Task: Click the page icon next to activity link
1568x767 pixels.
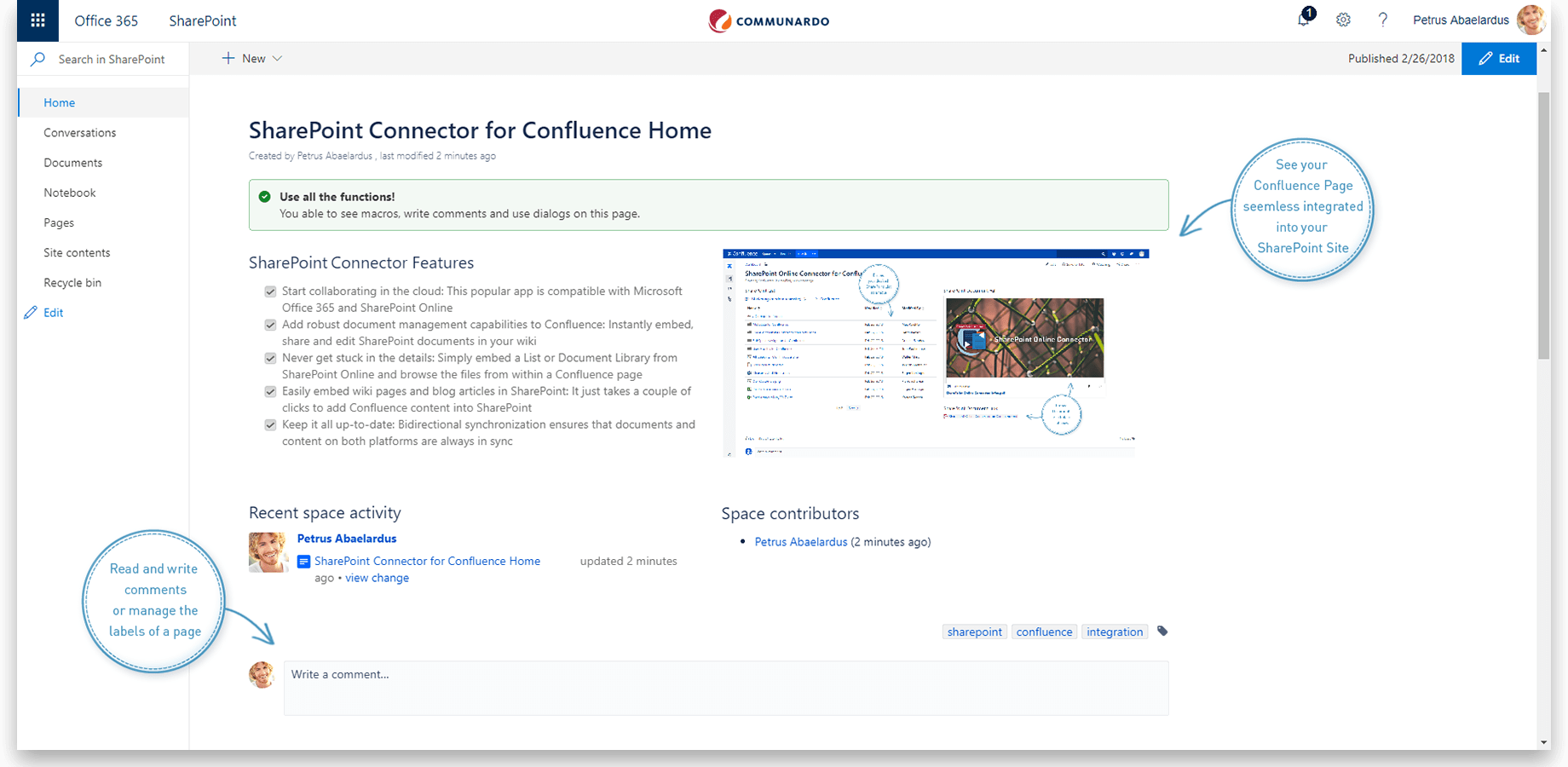Action: tap(303, 562)
